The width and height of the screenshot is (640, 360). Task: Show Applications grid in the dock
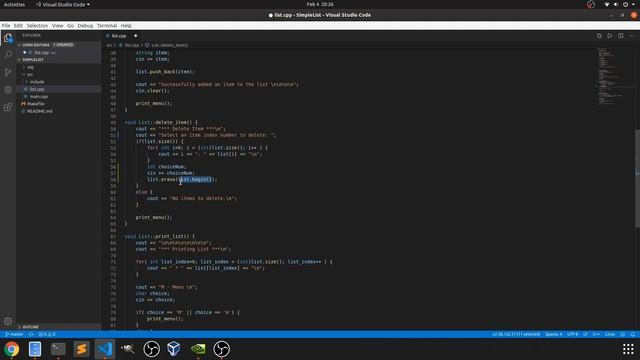point(628,349)
